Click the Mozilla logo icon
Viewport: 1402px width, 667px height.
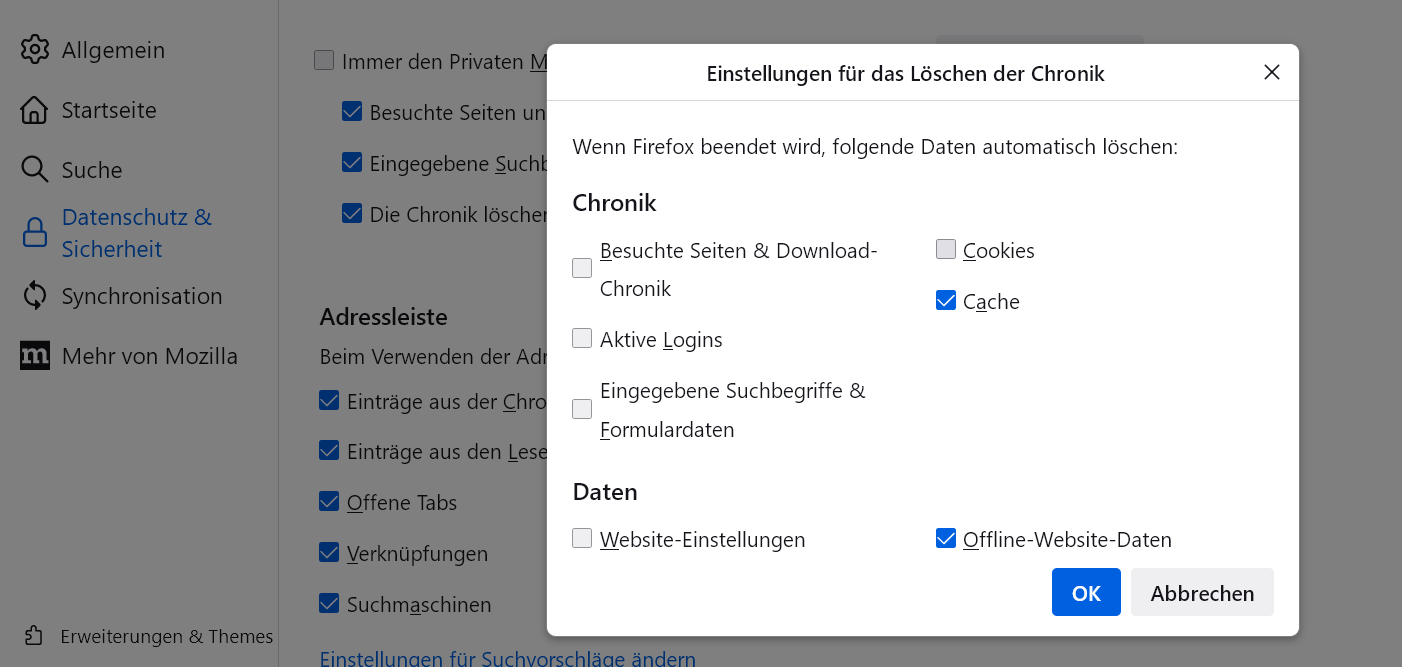click(35, 356)
